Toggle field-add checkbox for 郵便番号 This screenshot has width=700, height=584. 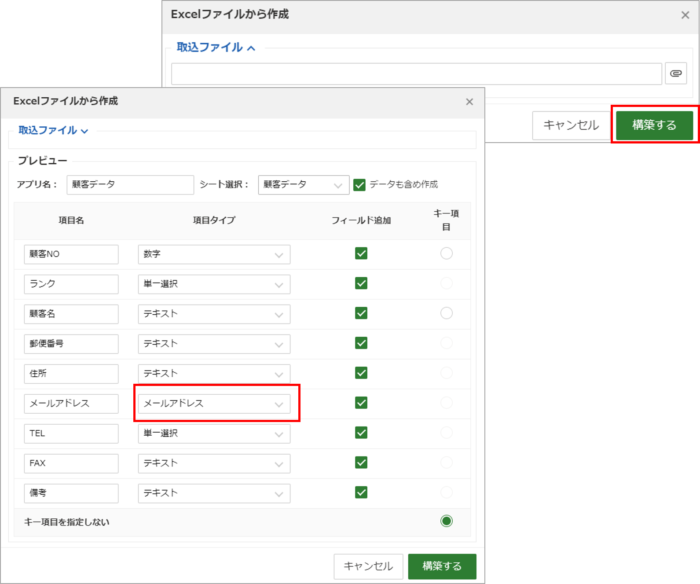pos(361,343)
